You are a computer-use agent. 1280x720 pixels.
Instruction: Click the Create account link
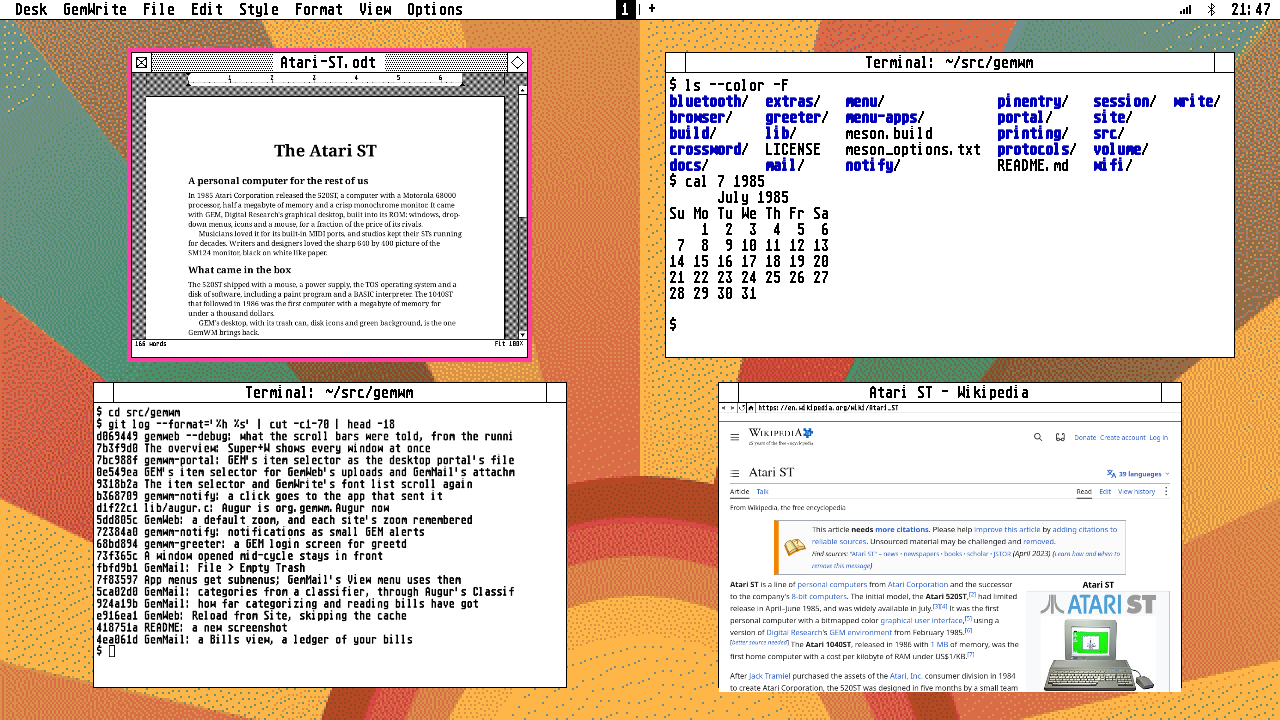1123,438
